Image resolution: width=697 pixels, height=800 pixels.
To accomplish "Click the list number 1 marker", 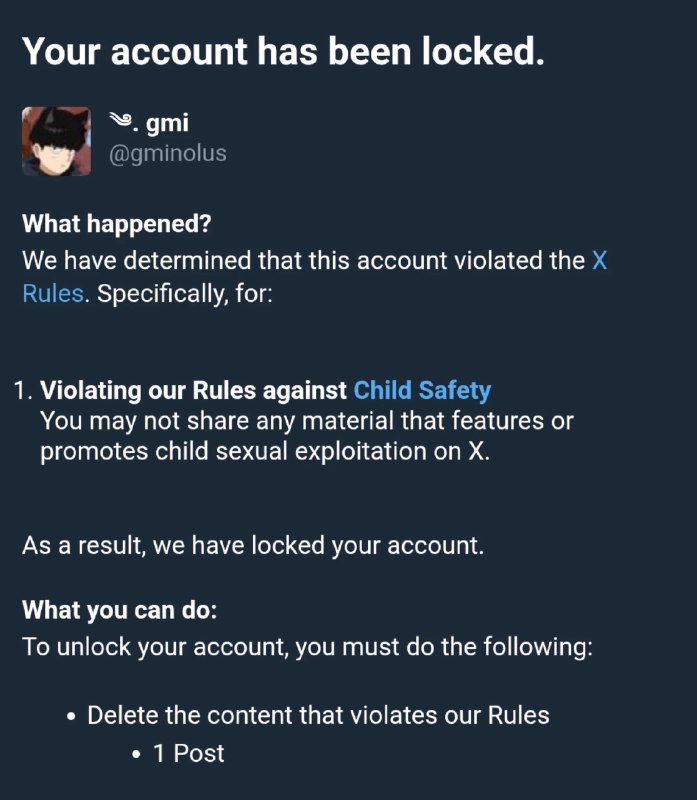I will click(x=23, y=391).
